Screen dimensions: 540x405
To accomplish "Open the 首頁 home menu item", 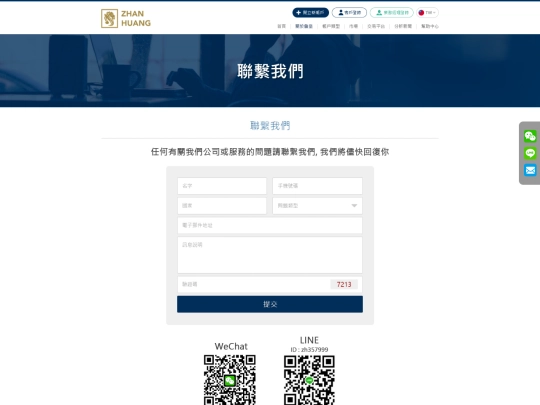I will 281,26.
